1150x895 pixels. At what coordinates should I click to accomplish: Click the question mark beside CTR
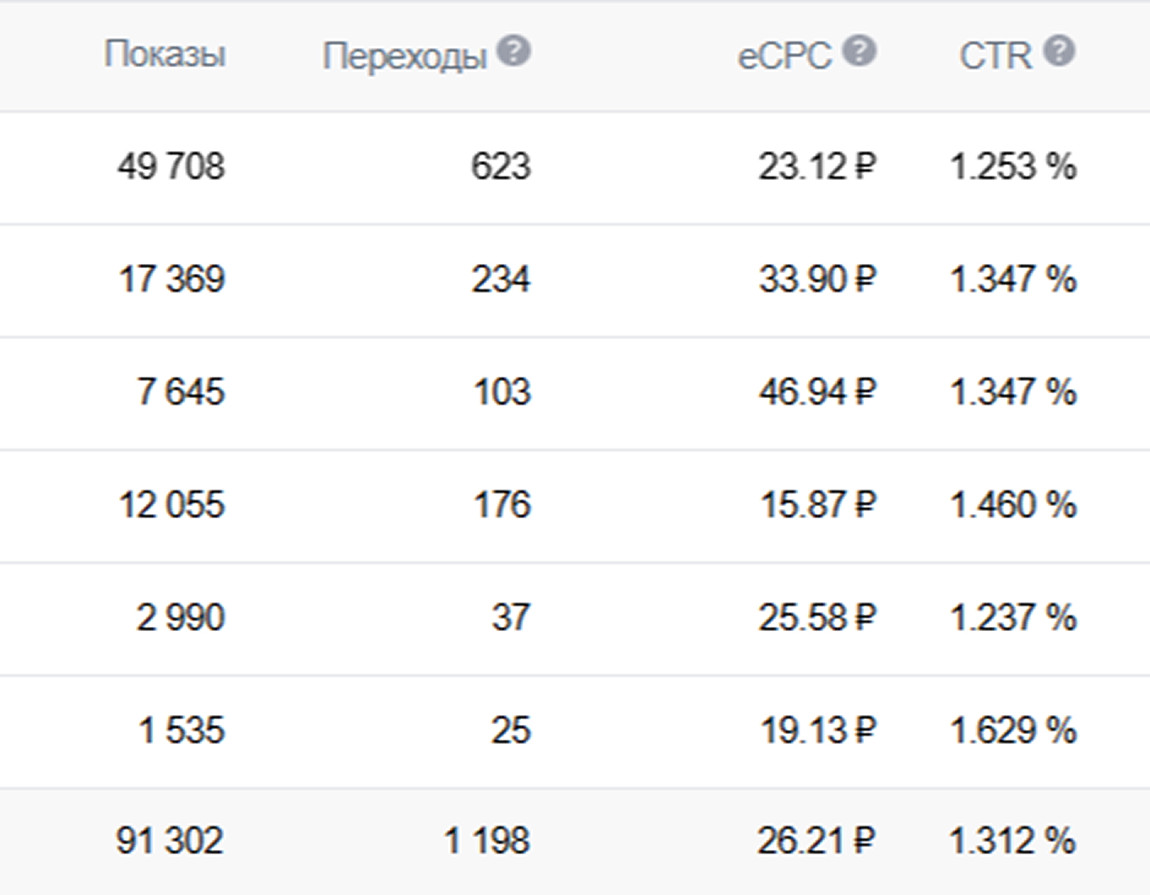pyautogui.click(x=1059, y=52)
